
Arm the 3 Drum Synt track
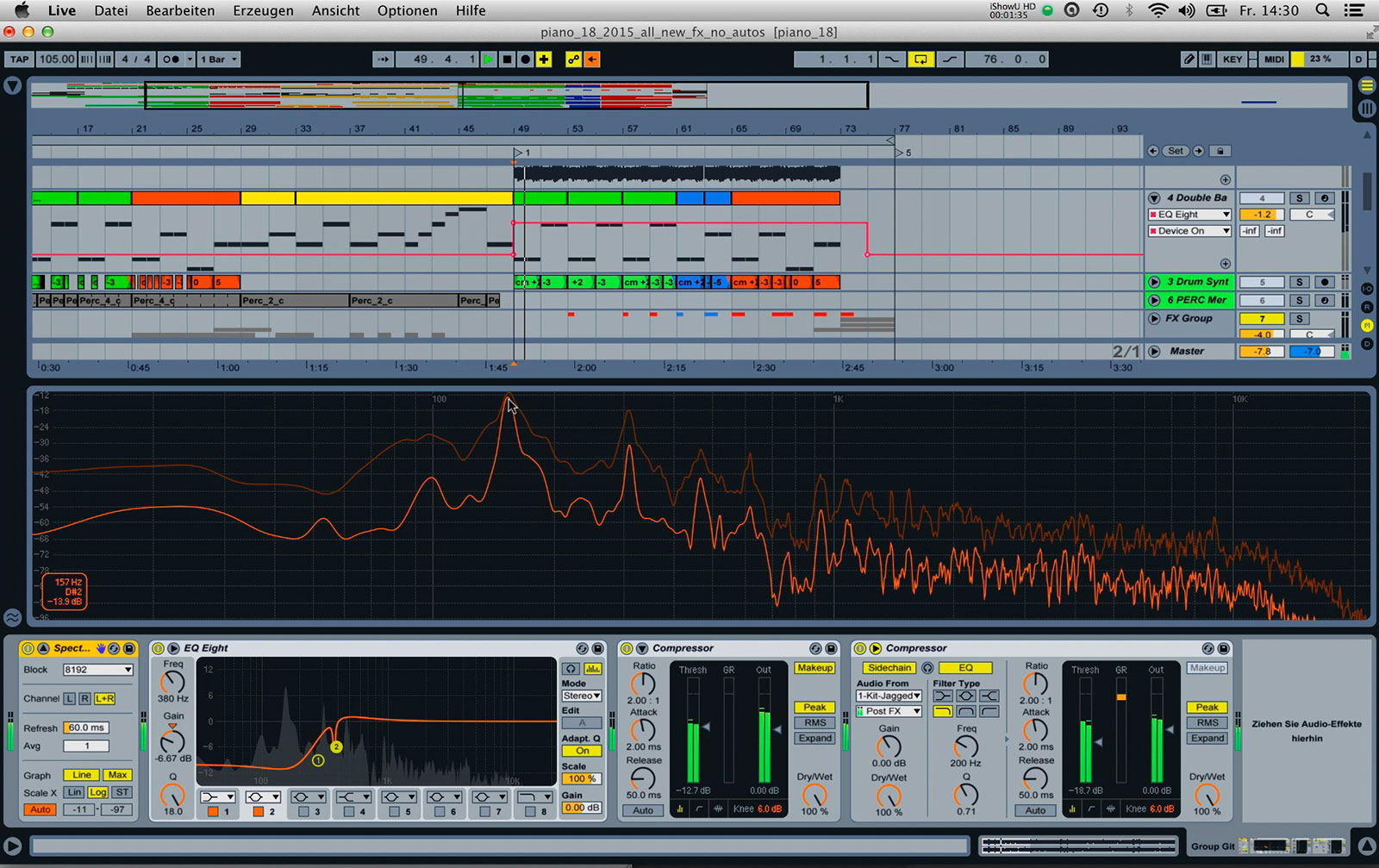pos(1325,282)
